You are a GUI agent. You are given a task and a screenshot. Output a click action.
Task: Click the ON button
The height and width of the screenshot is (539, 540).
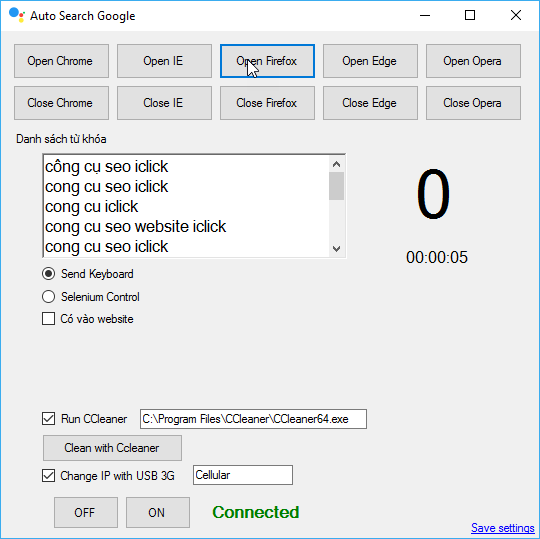158,512
